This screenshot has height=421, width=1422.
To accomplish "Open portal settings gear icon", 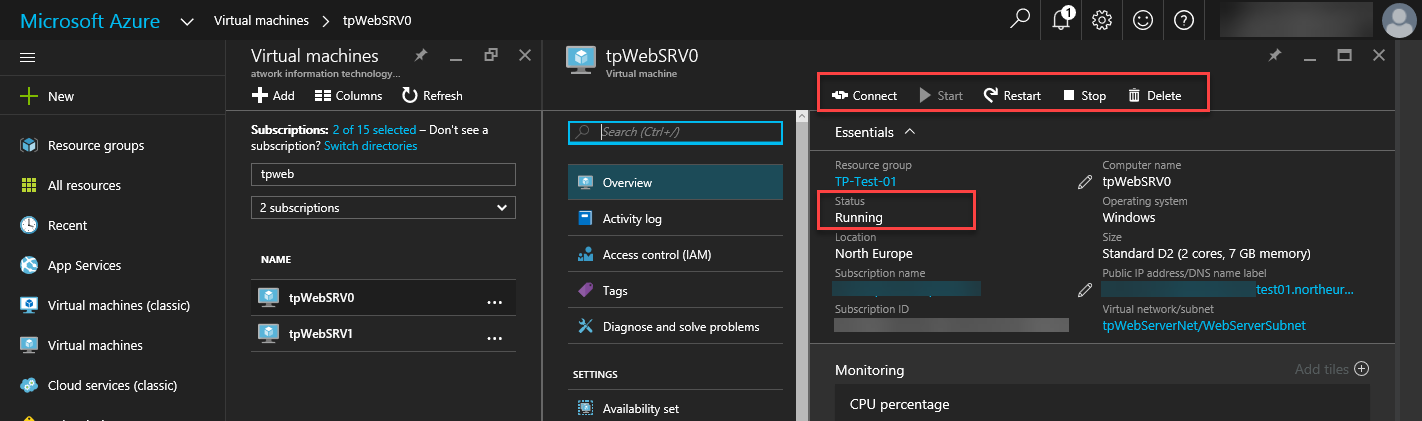I will (x=1102, y=20).
